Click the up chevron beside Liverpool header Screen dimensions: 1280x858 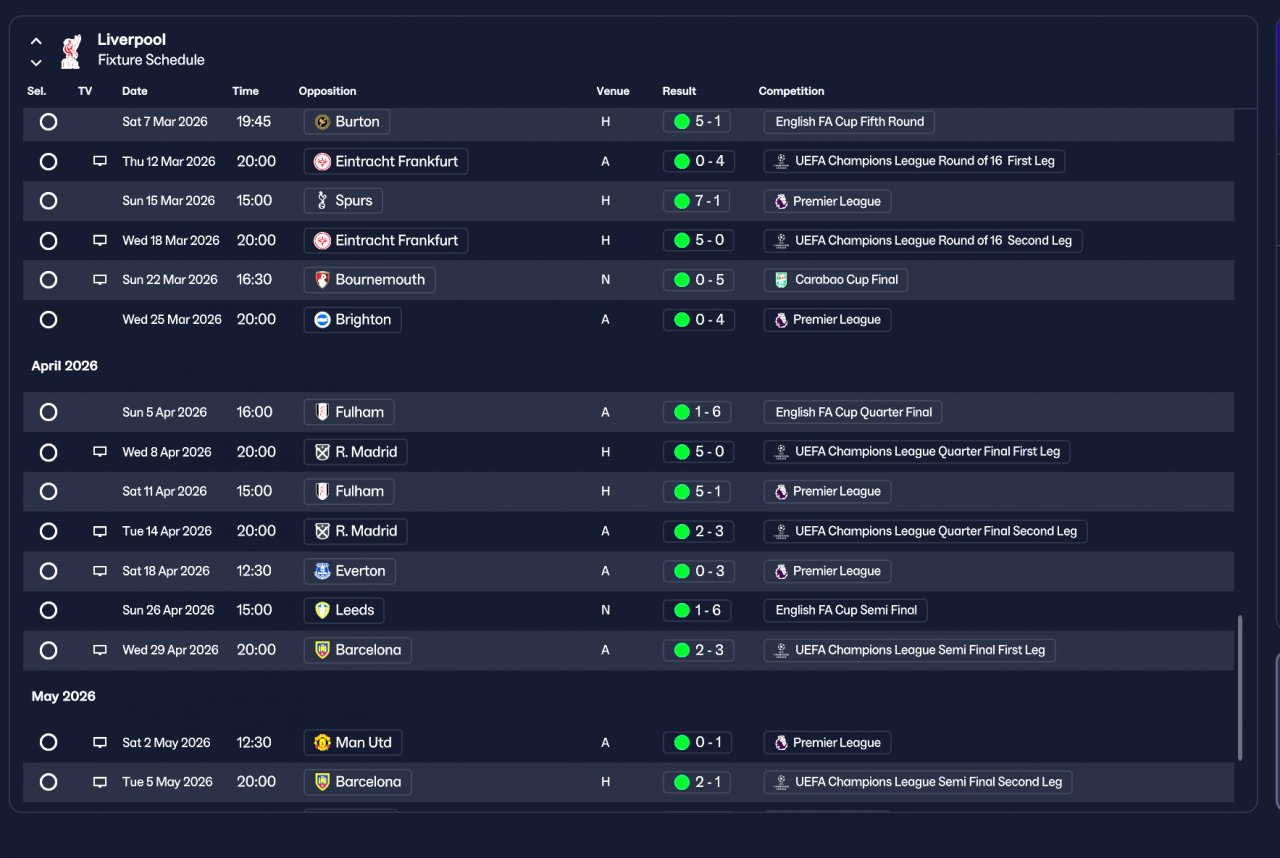[x=36, y=41]
